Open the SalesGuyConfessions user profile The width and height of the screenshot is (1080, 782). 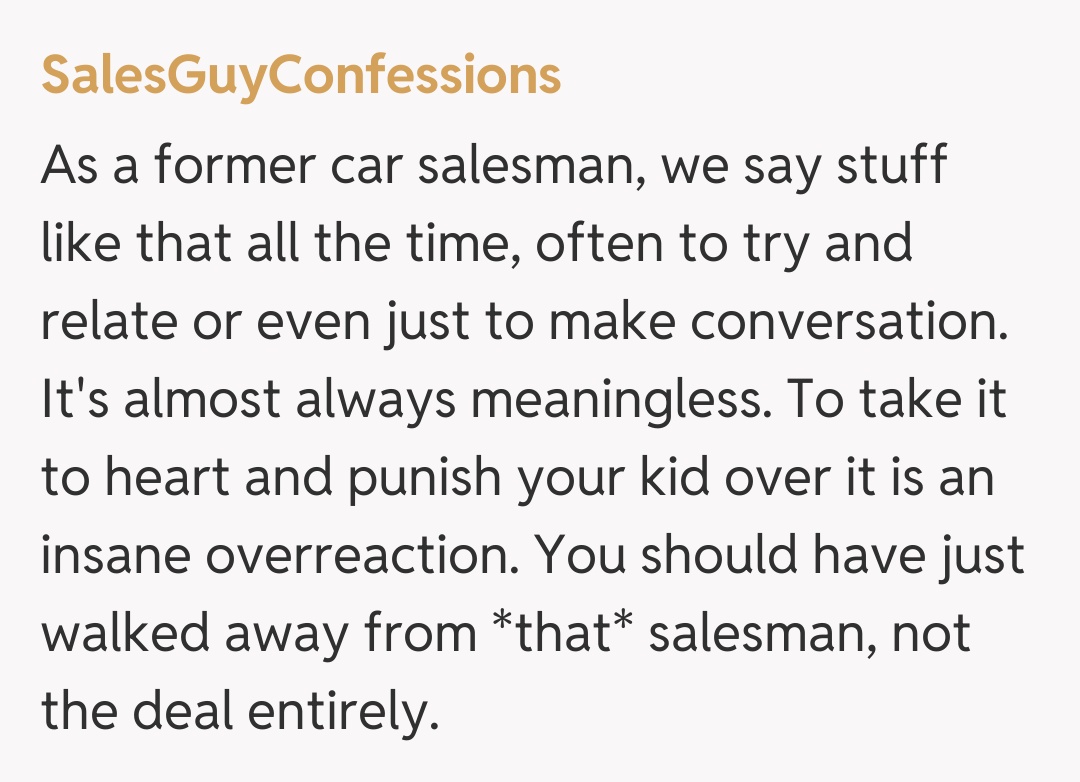tap(301, 75)
